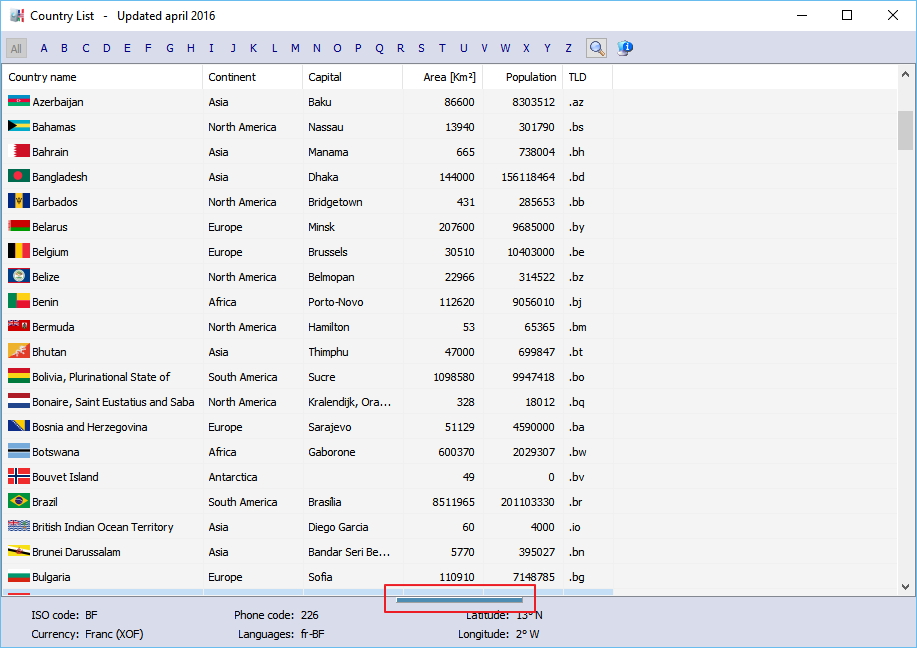
Task: Click the Brazil flag icon
Action: pyautogui.click(x=18, y=502)
